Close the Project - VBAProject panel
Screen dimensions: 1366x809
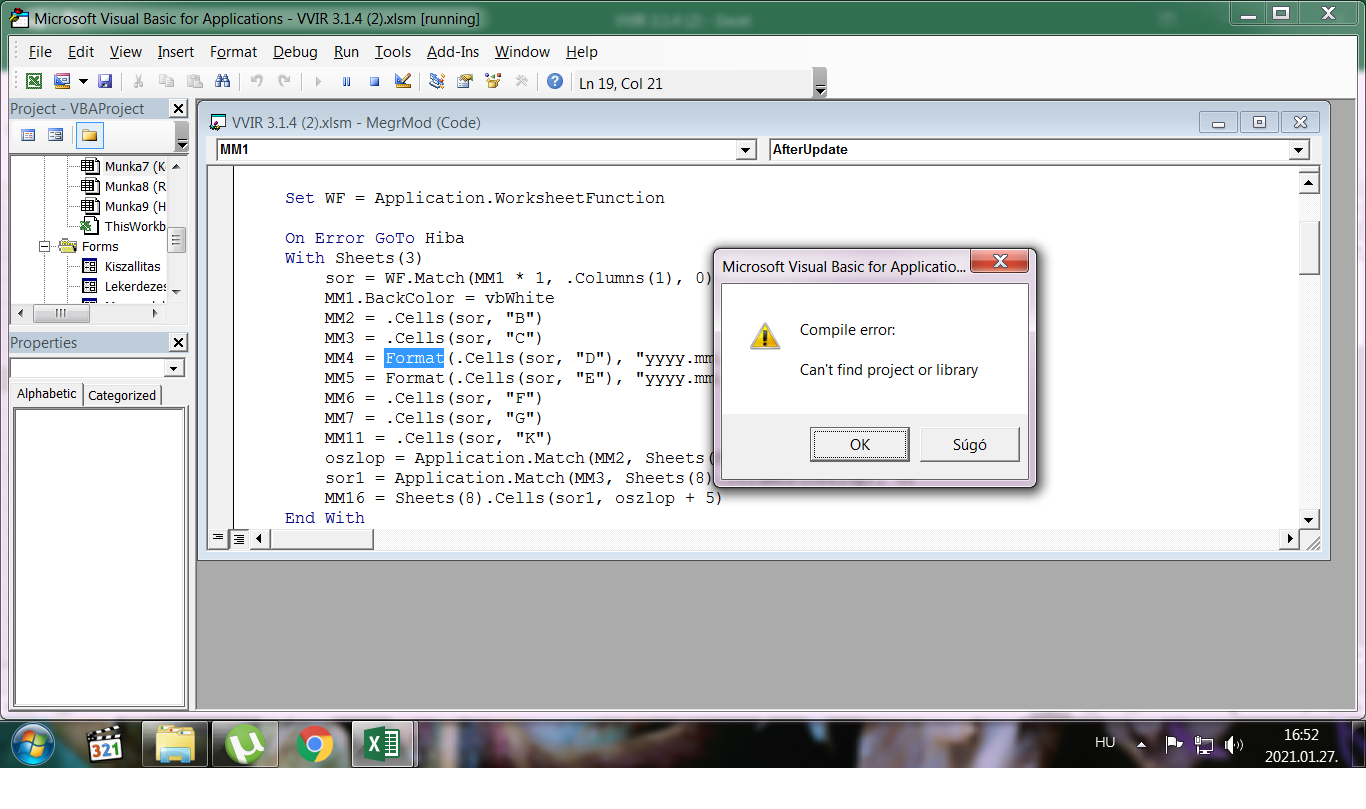coord(178,108)
